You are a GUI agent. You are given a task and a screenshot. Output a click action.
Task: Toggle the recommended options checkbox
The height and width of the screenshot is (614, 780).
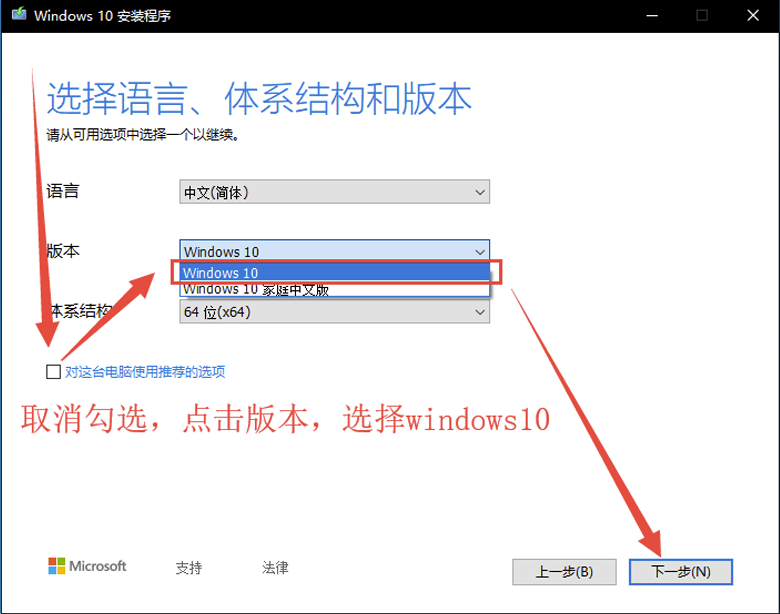coord(53,372)
